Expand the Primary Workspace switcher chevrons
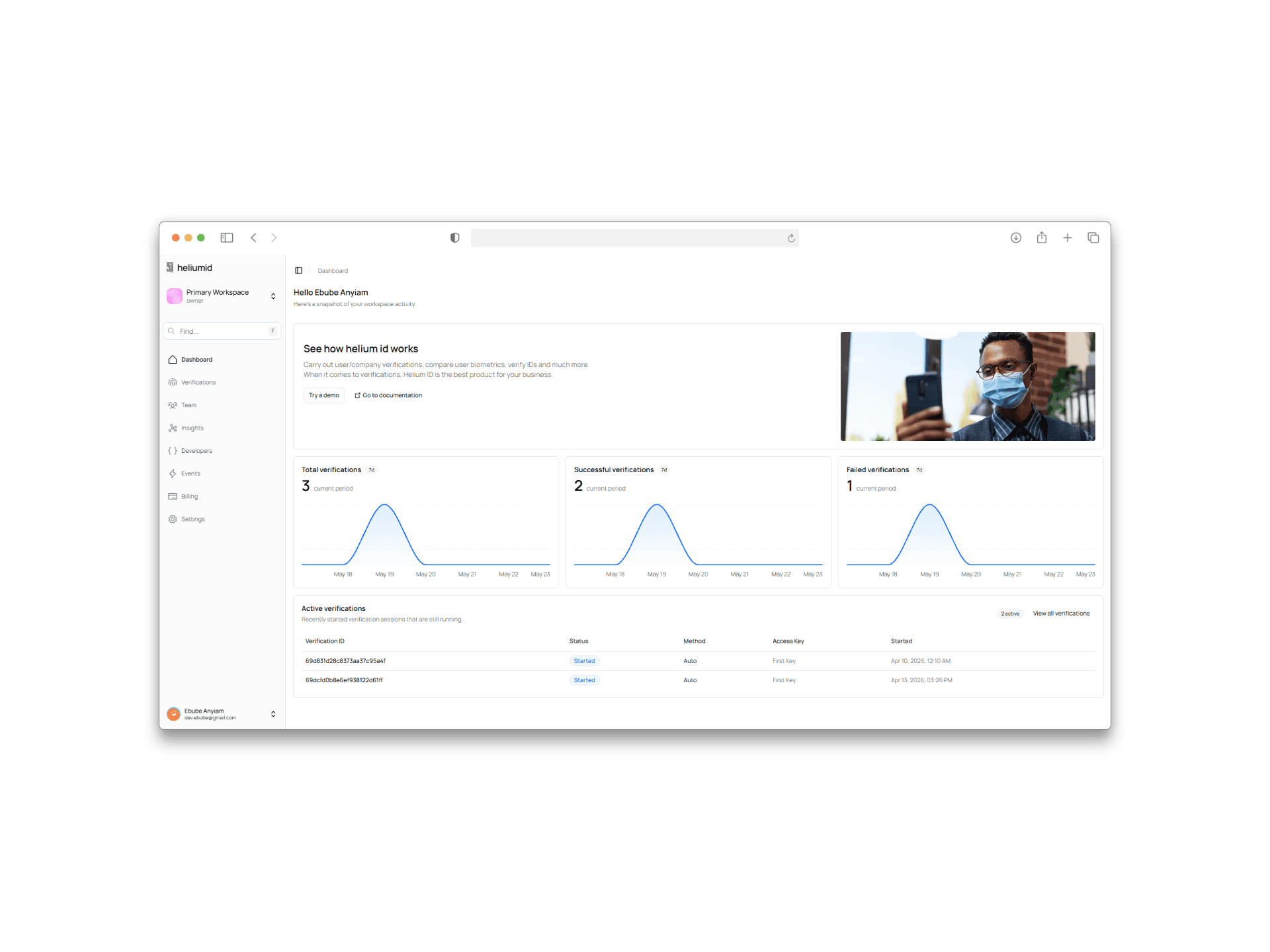 click(x=273, y=296)
